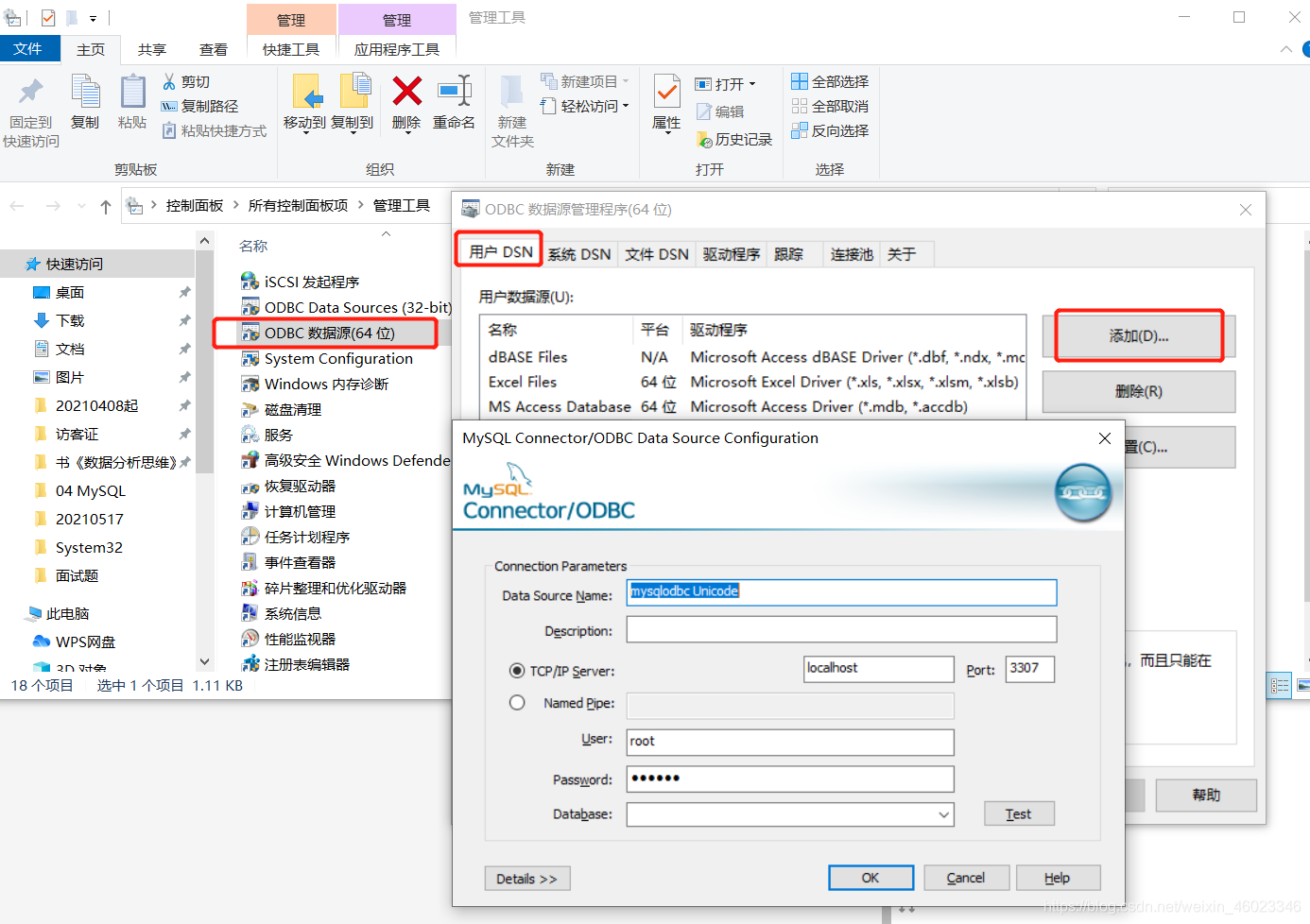Click the red Delete X icon

(406, 92)
